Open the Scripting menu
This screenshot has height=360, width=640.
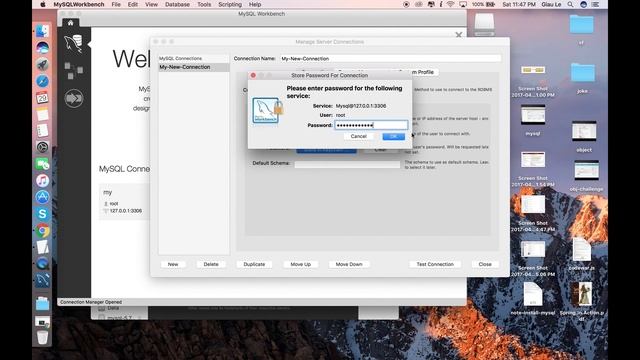[x=230, y=4]
